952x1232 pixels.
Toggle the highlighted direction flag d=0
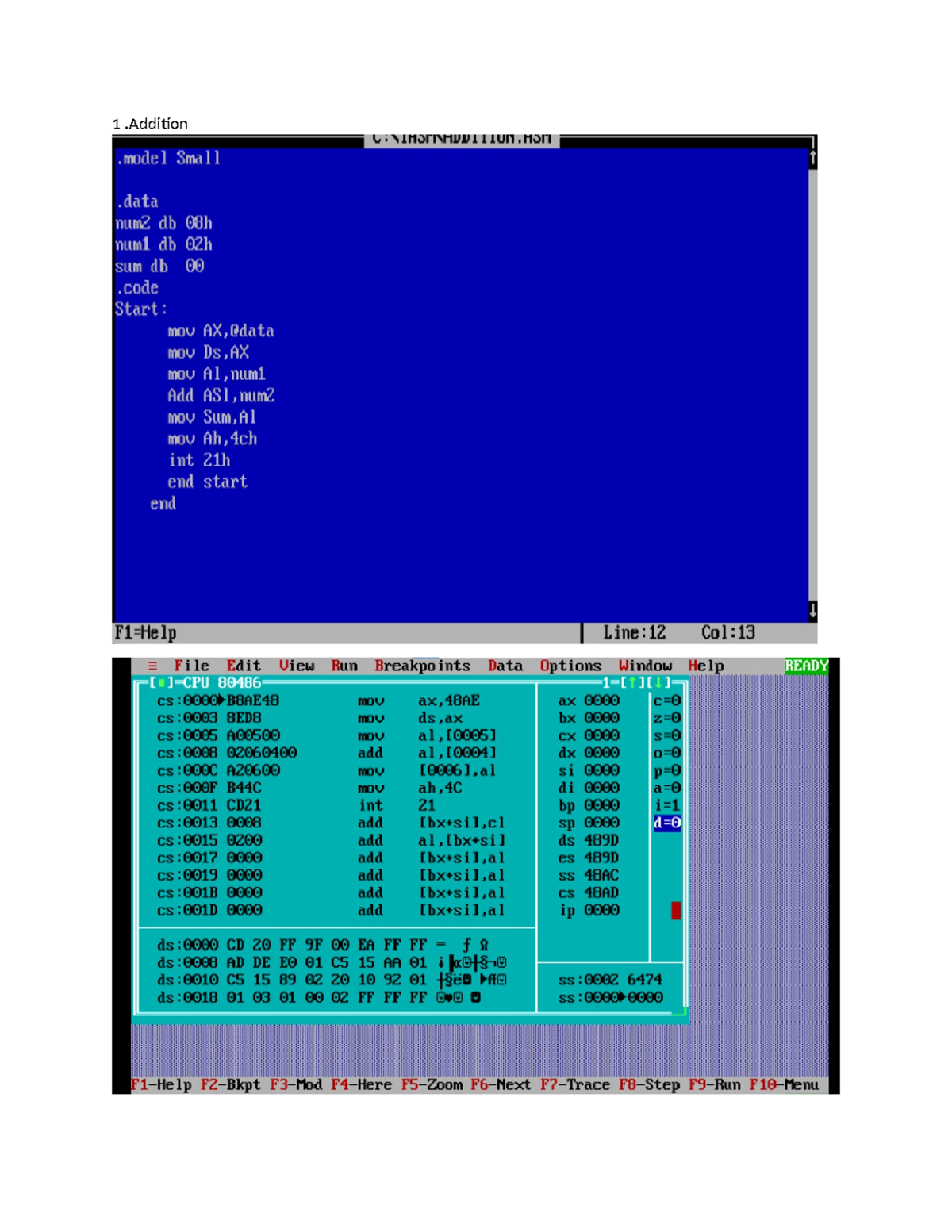[x=666, y=823]
